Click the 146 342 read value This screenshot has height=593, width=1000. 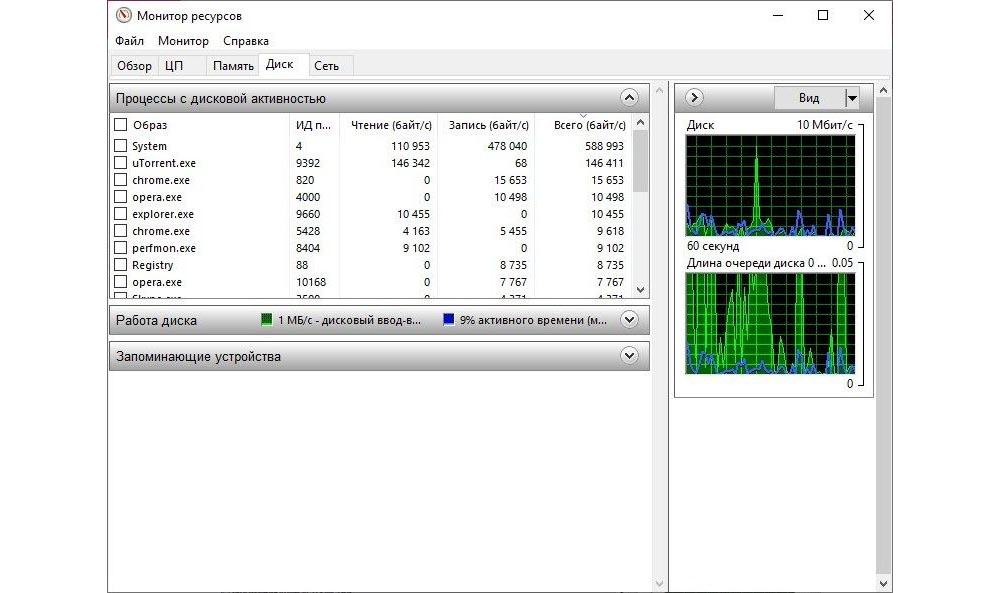click(410, 163)
